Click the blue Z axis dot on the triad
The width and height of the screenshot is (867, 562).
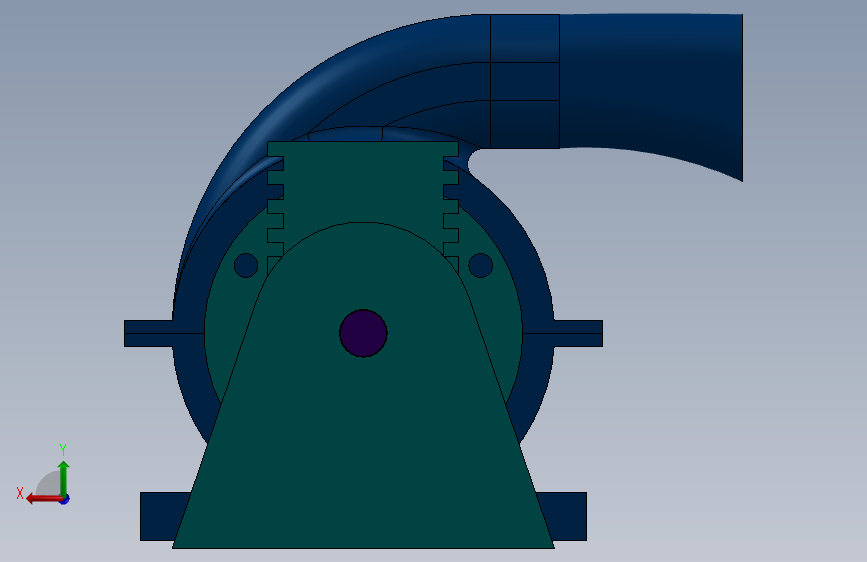click(x=65, y=500)
